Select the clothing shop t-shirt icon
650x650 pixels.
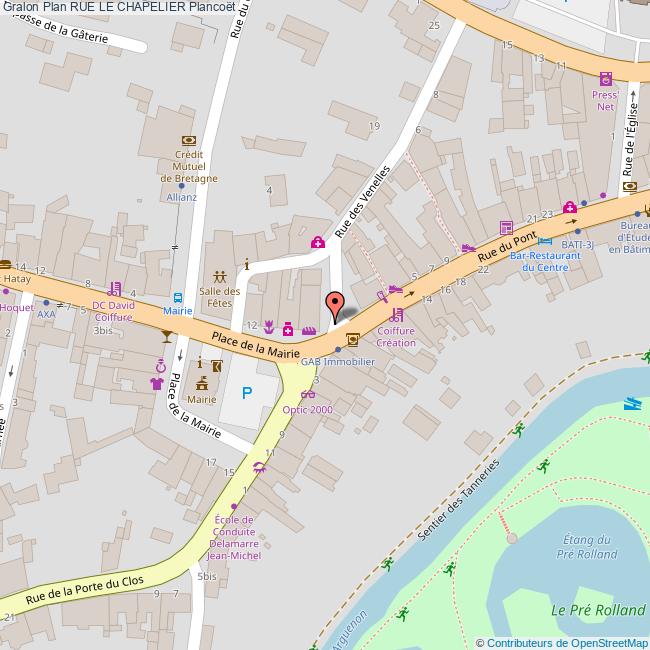pyautogui.click(x=157, y=383)
